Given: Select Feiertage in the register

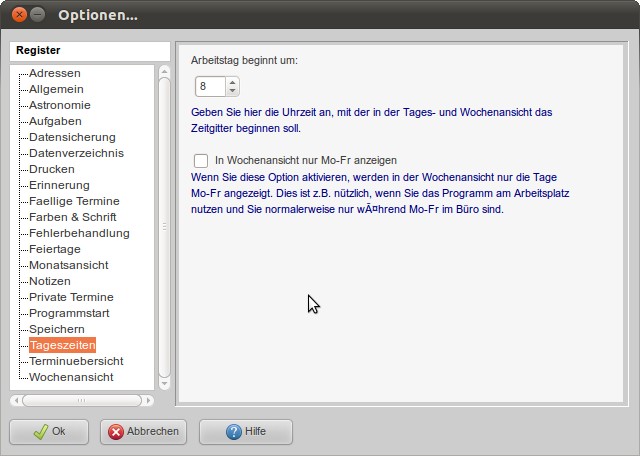Looking at the screenshot, I should pos(55,249).
